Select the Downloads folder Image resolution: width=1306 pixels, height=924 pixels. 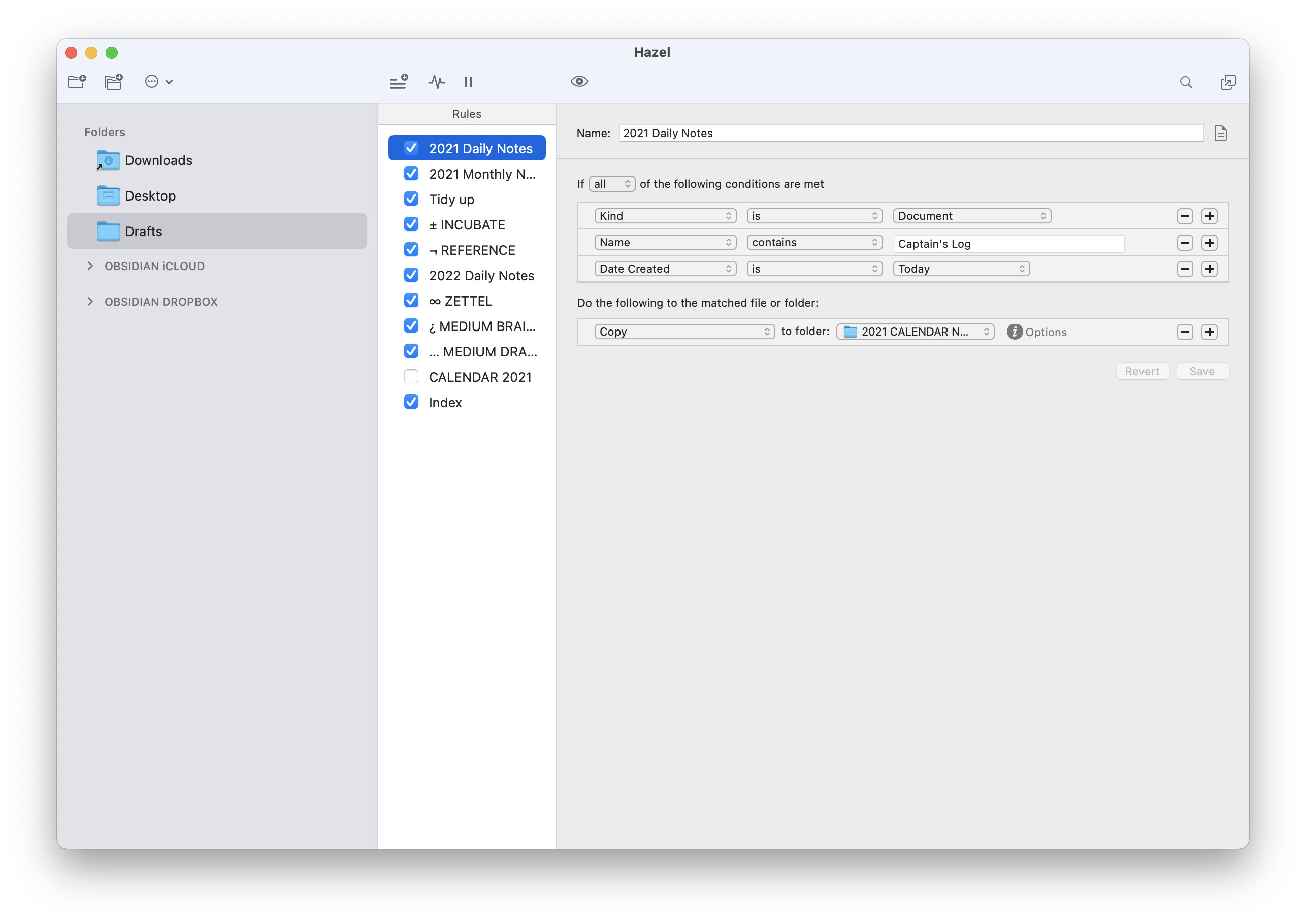(x=217, y=160)
